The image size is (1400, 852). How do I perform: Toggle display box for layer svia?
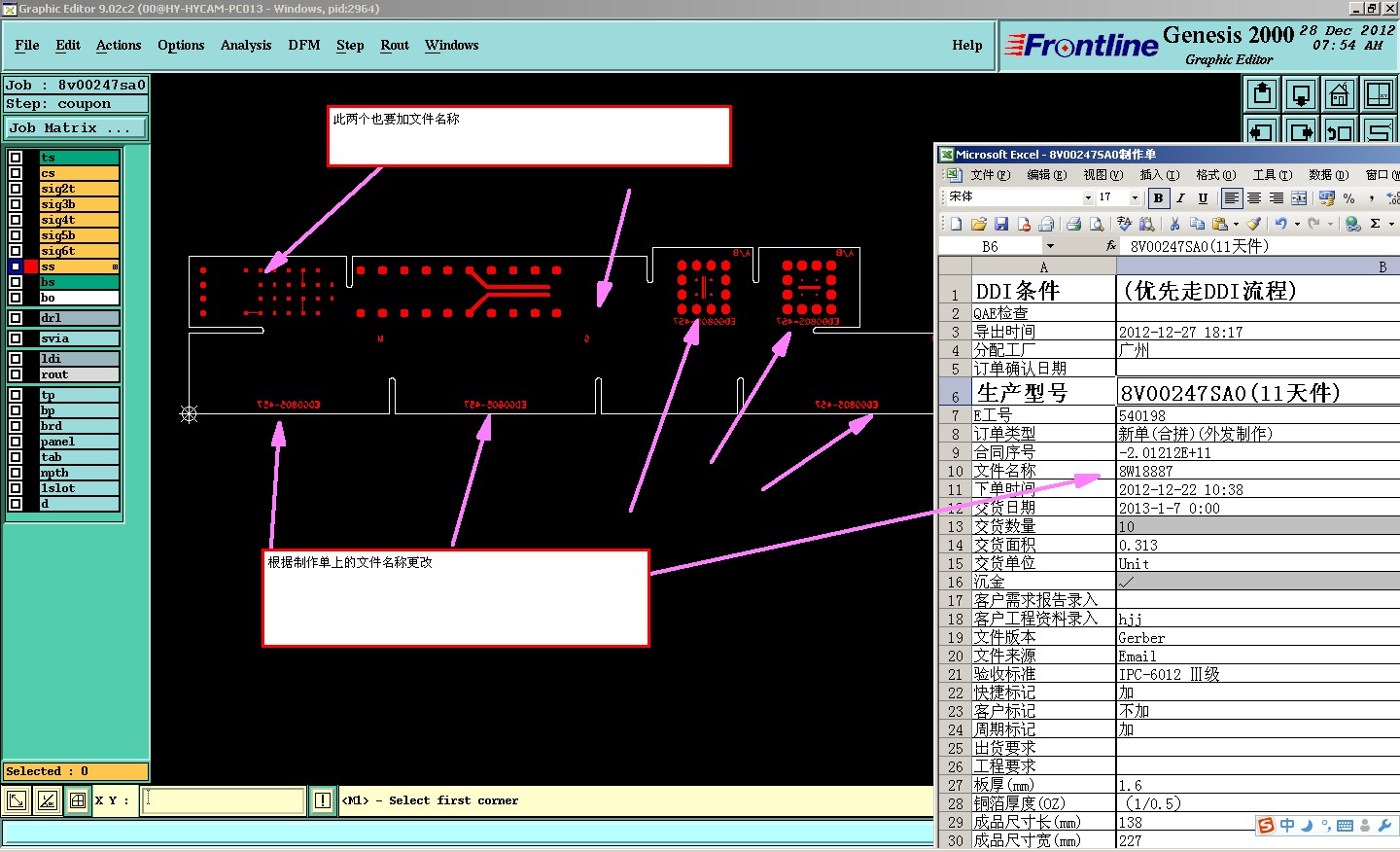[16, 338]
